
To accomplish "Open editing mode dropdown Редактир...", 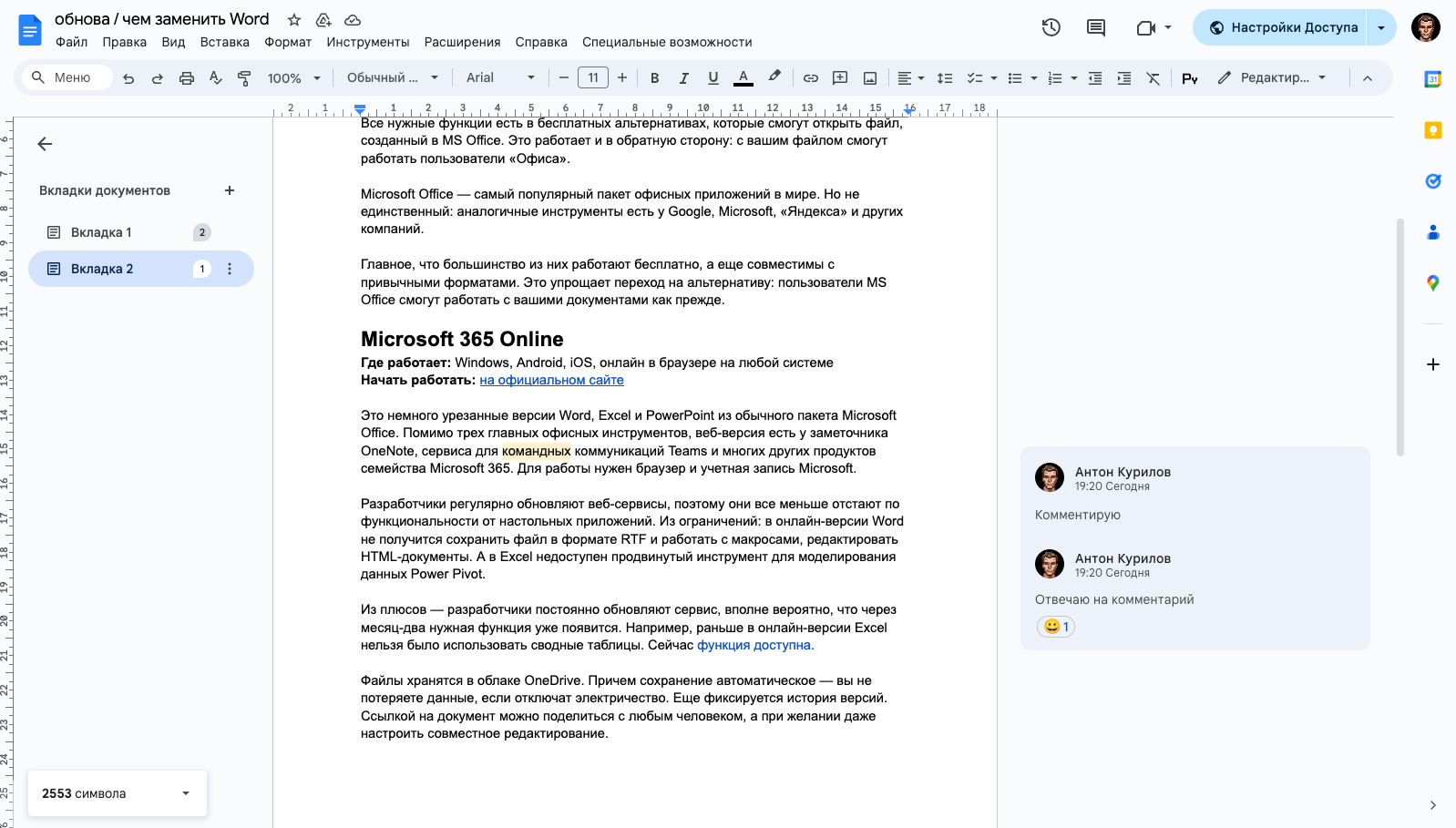I will point(1272,77).
